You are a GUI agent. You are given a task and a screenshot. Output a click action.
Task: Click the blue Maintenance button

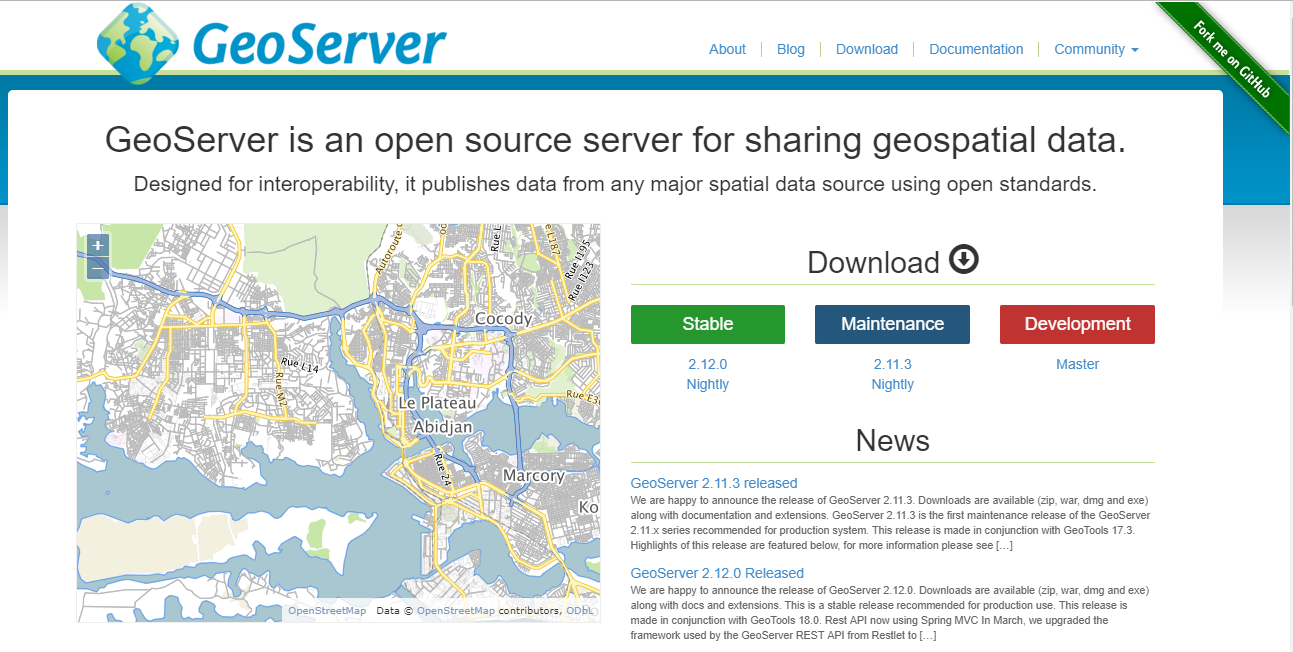click(892, 324)
